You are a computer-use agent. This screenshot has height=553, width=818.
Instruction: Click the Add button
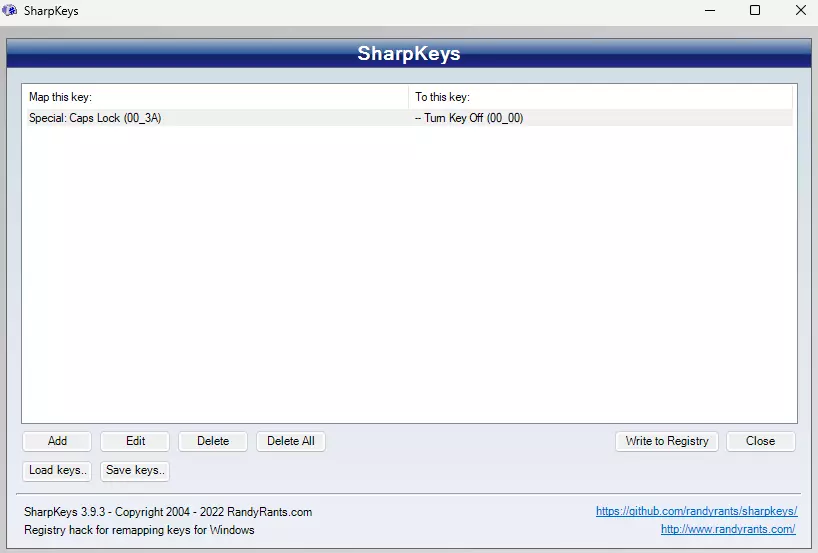[x=57, y=441]
